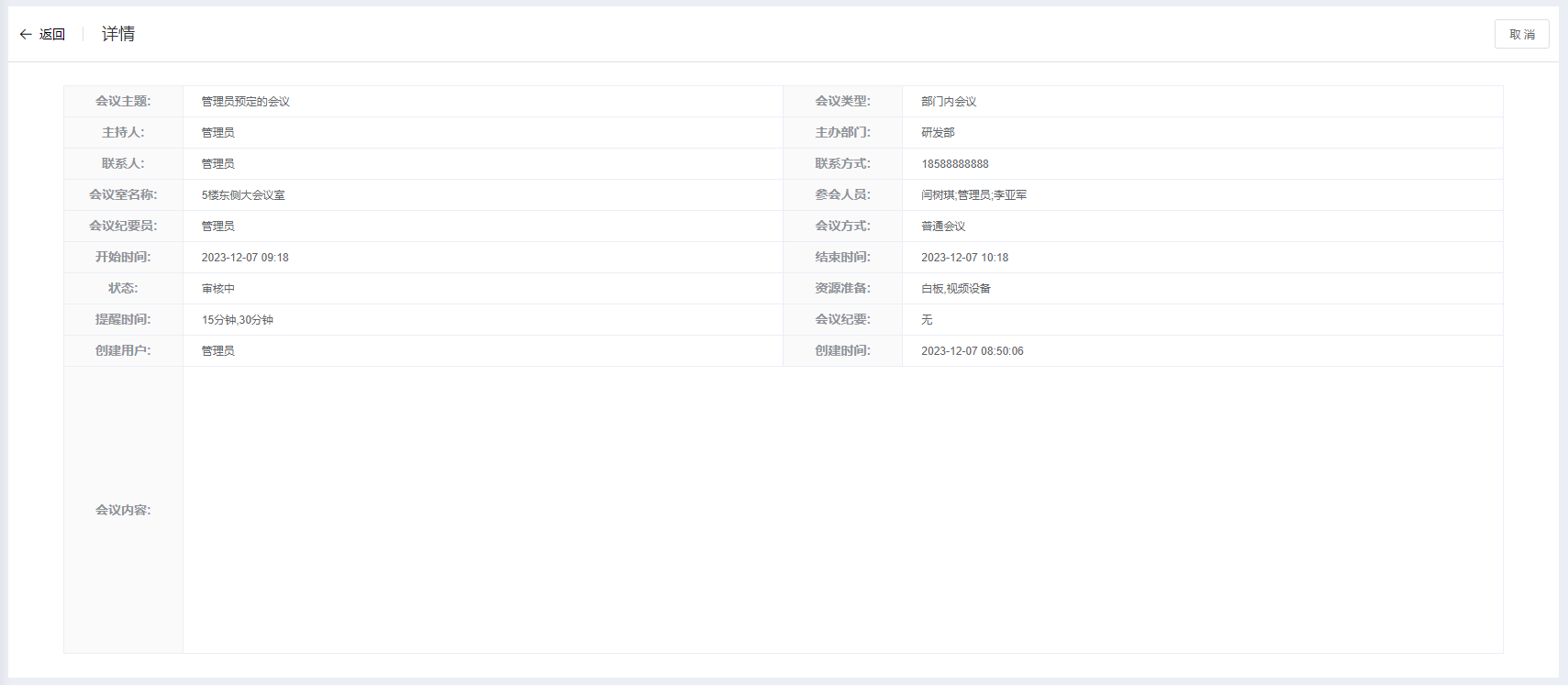
Task: Click the back arrow icon
Action: coord(26,34)
